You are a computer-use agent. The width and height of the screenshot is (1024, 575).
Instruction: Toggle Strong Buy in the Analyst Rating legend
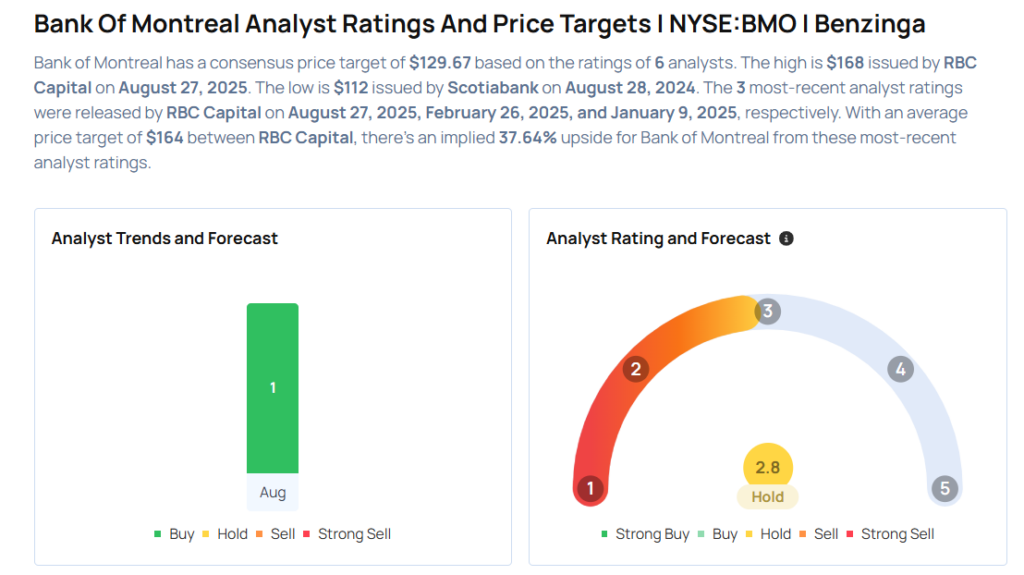(x=645, y=534)
